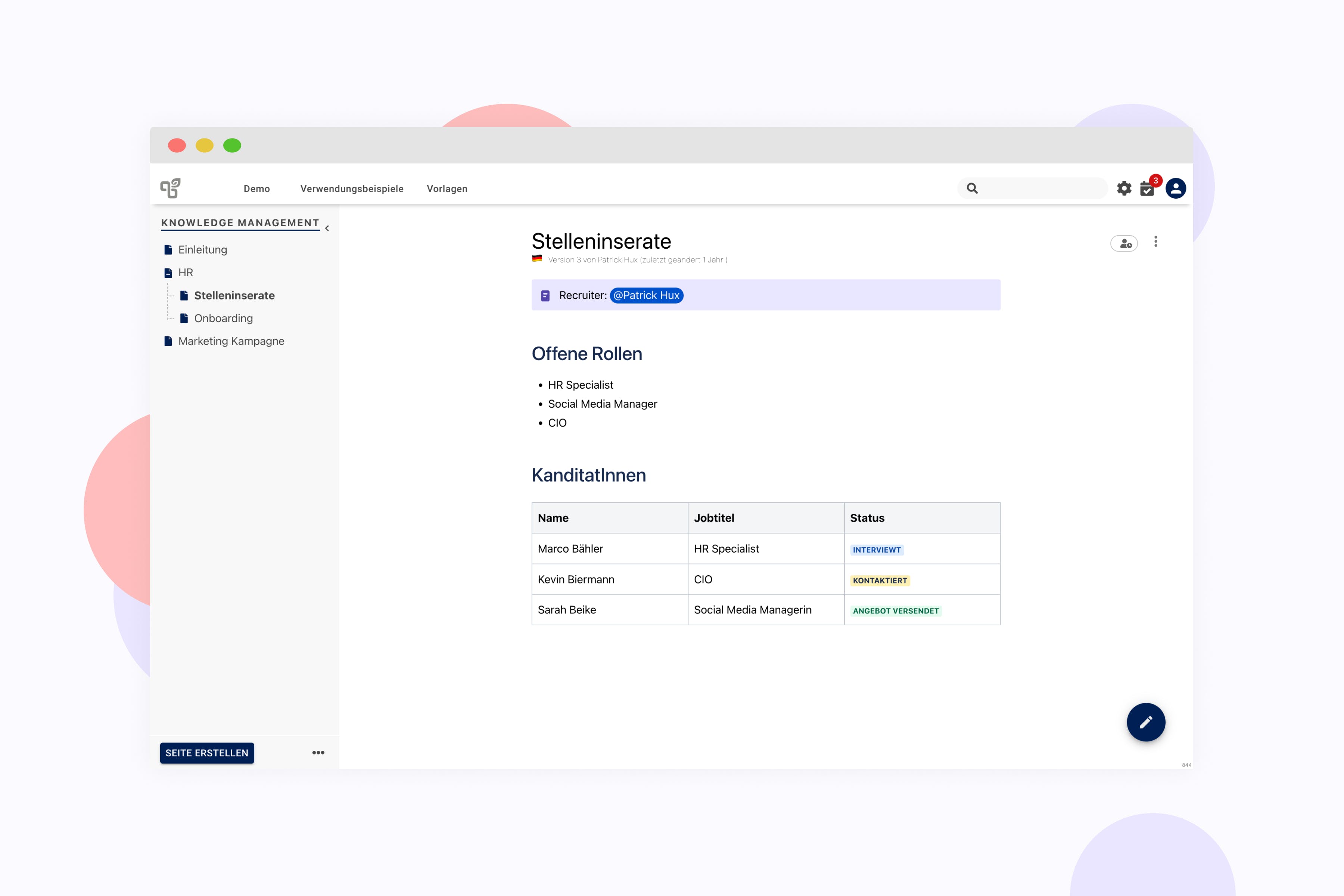
Task: Click the SEITE ERSTELLEN button
Action: [x=207, y=753]
